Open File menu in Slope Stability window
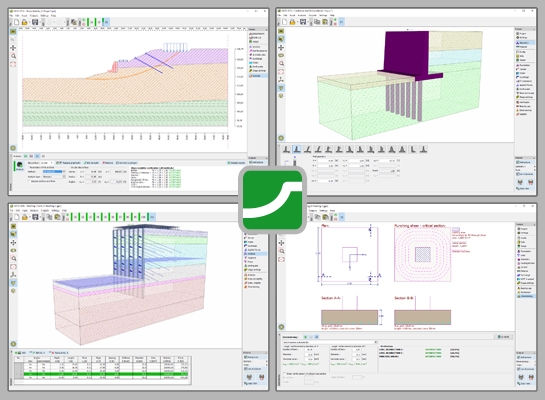 [11, 16]
